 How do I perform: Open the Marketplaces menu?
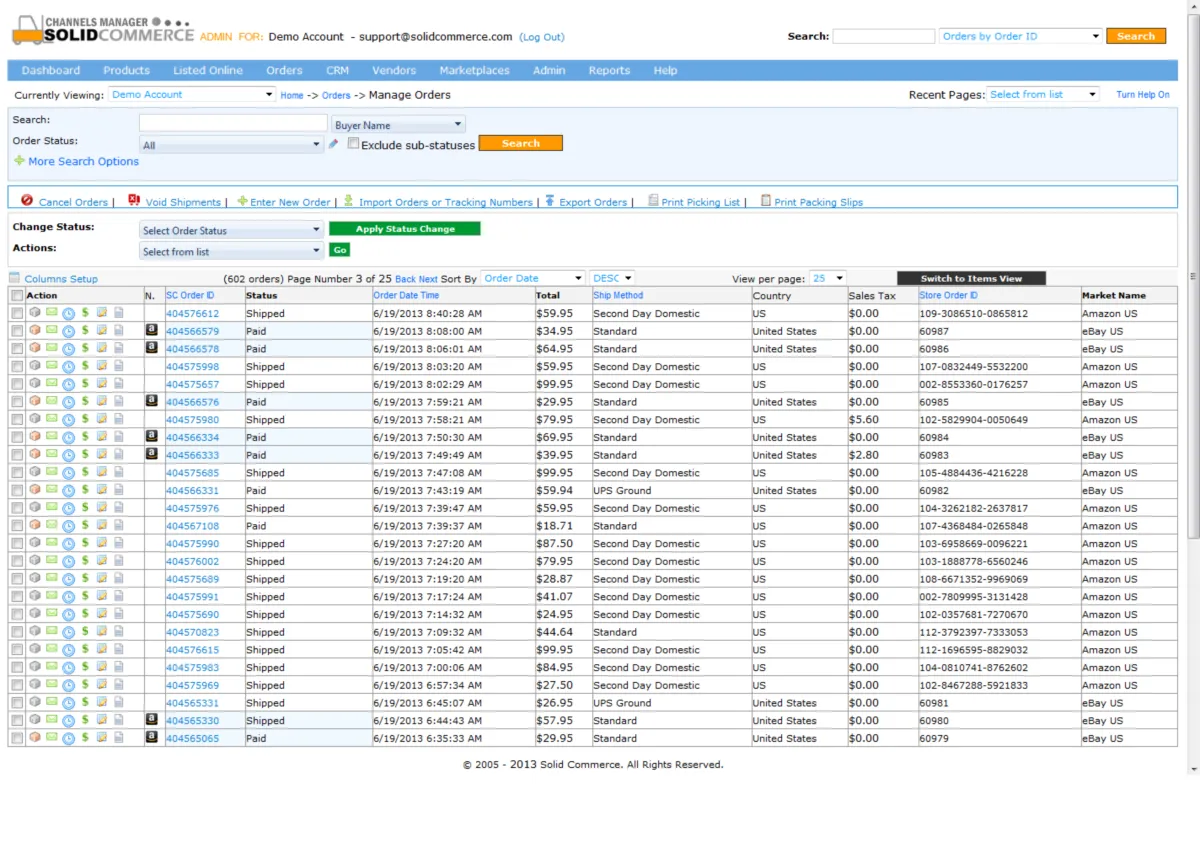tap(474, 70)
